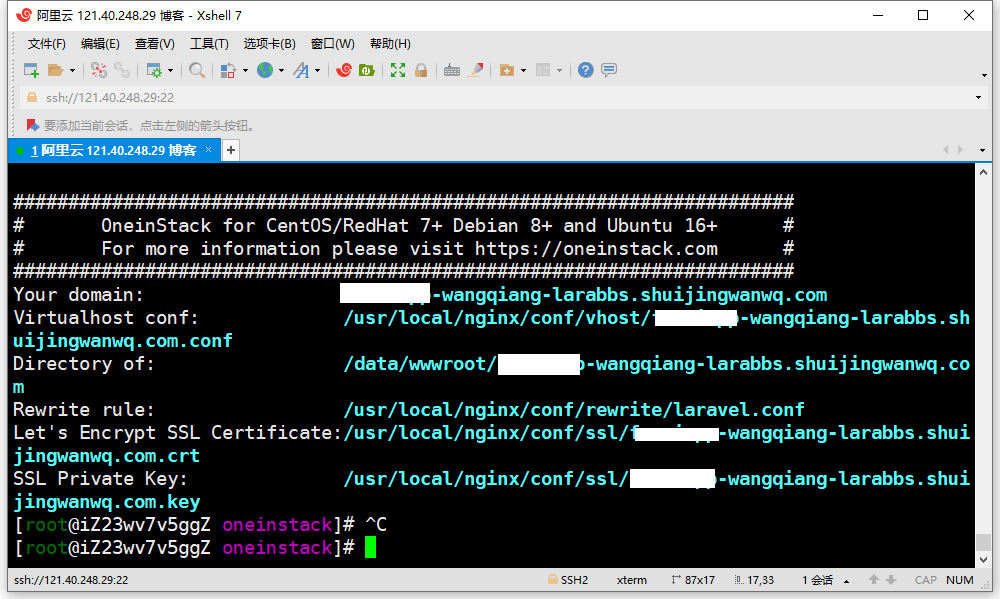Viewport: 1000px width, 599px height.
Task: Close the 阿里云 session tab
Action: click(208, 150)
